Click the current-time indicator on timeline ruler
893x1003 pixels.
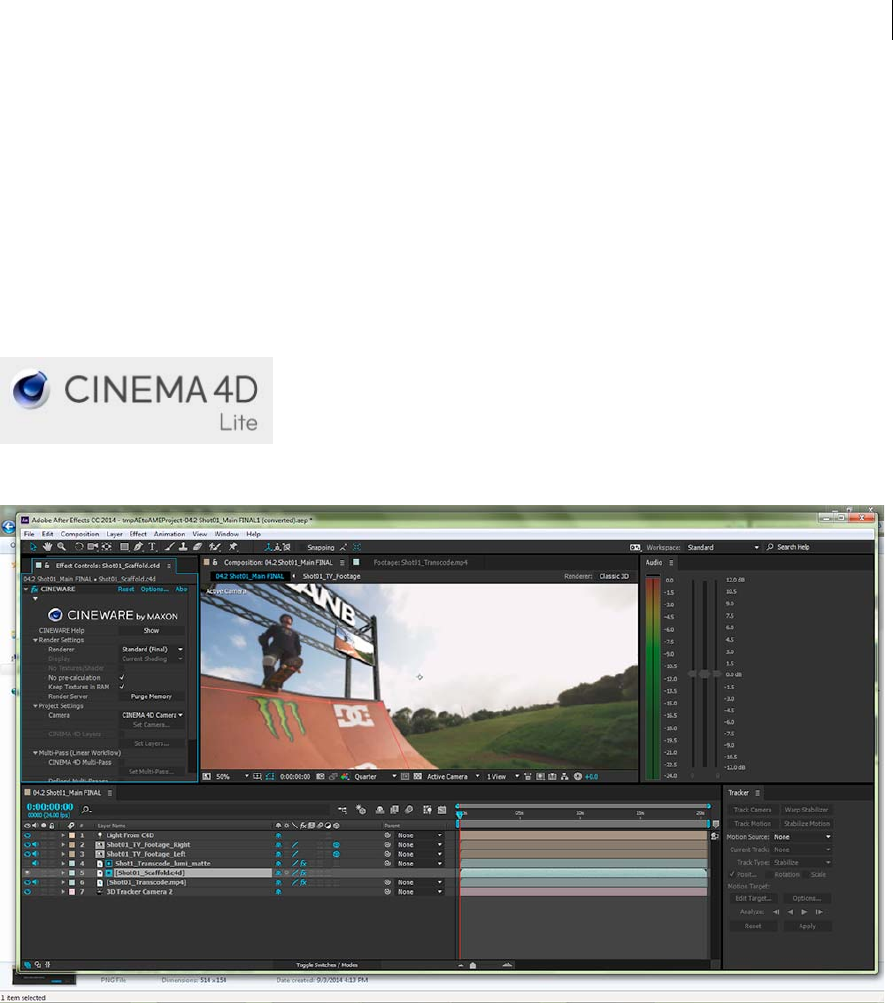click(x=459, y=814)
